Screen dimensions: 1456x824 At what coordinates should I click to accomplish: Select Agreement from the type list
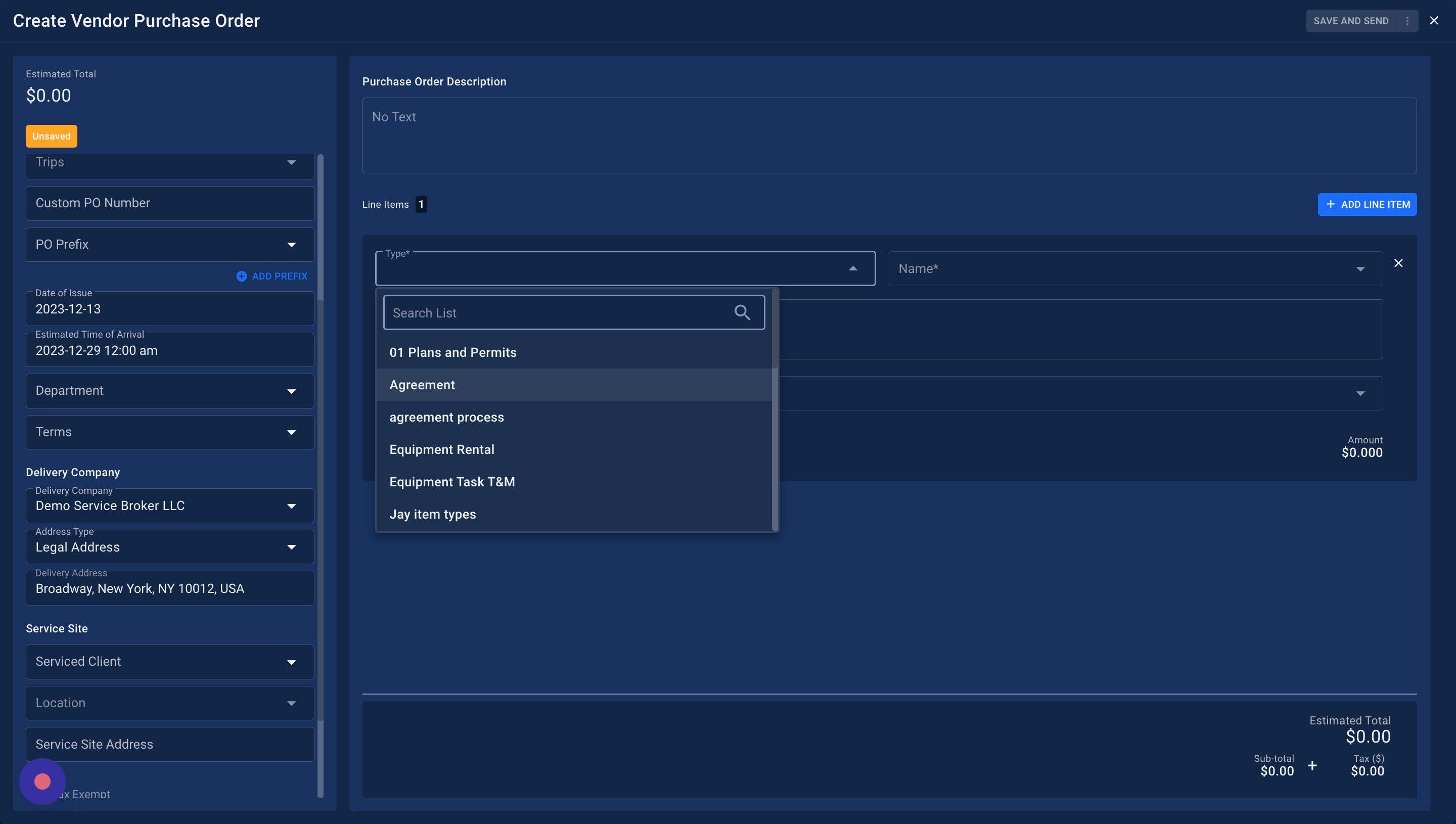point(422,385)
